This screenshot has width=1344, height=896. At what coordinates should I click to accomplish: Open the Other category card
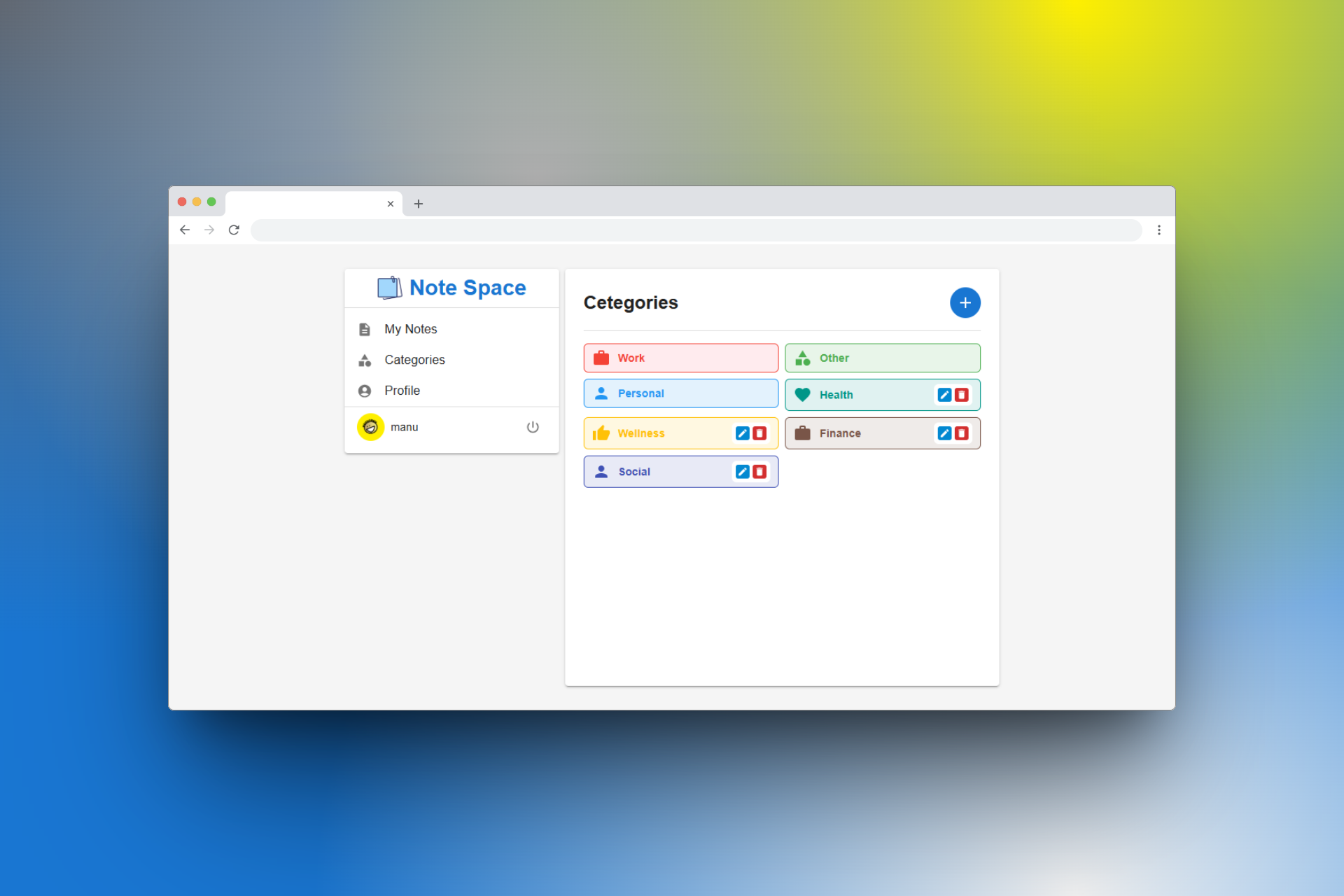(882, 358)
